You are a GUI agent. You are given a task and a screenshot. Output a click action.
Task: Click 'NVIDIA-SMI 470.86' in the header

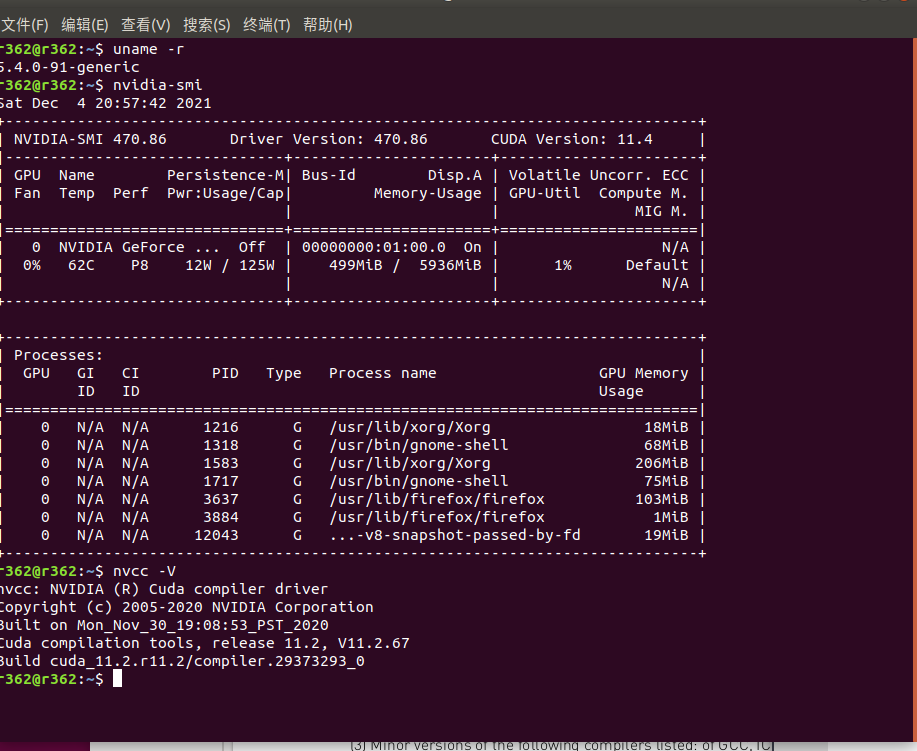pyautogui.click(x=90, y=139)
